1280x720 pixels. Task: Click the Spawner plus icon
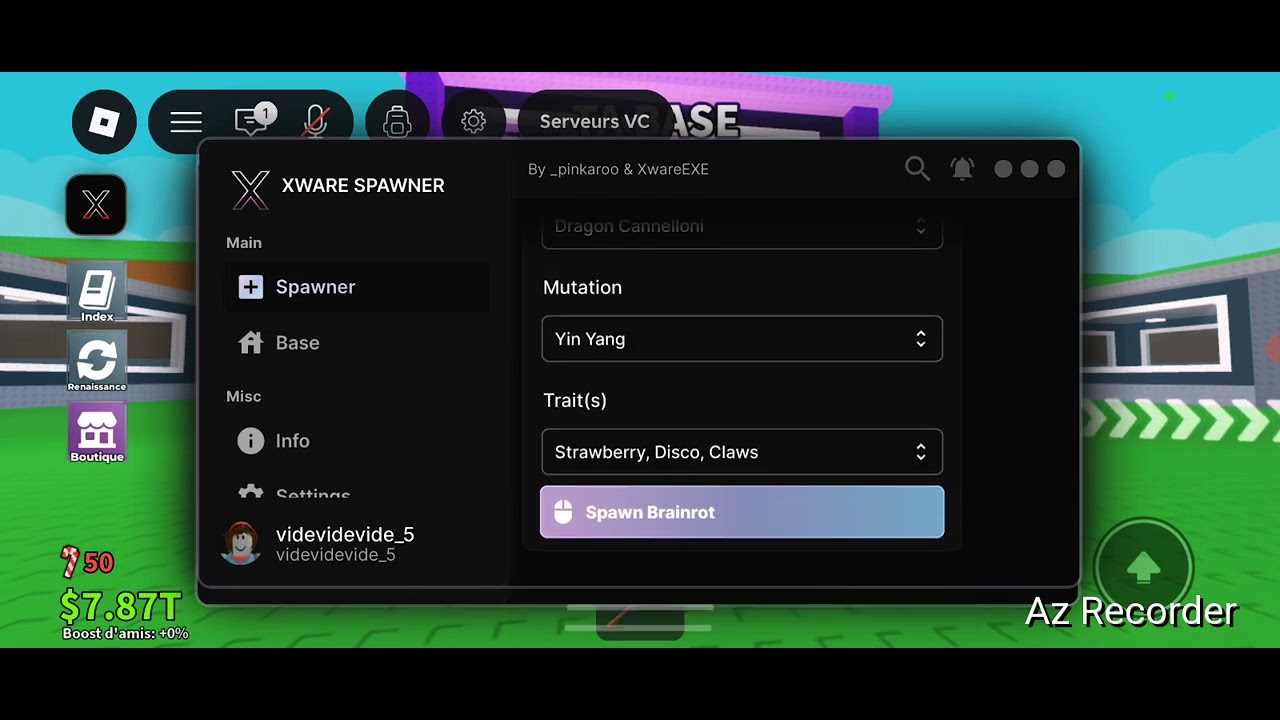pyautogui.click(x=250, y=287)
